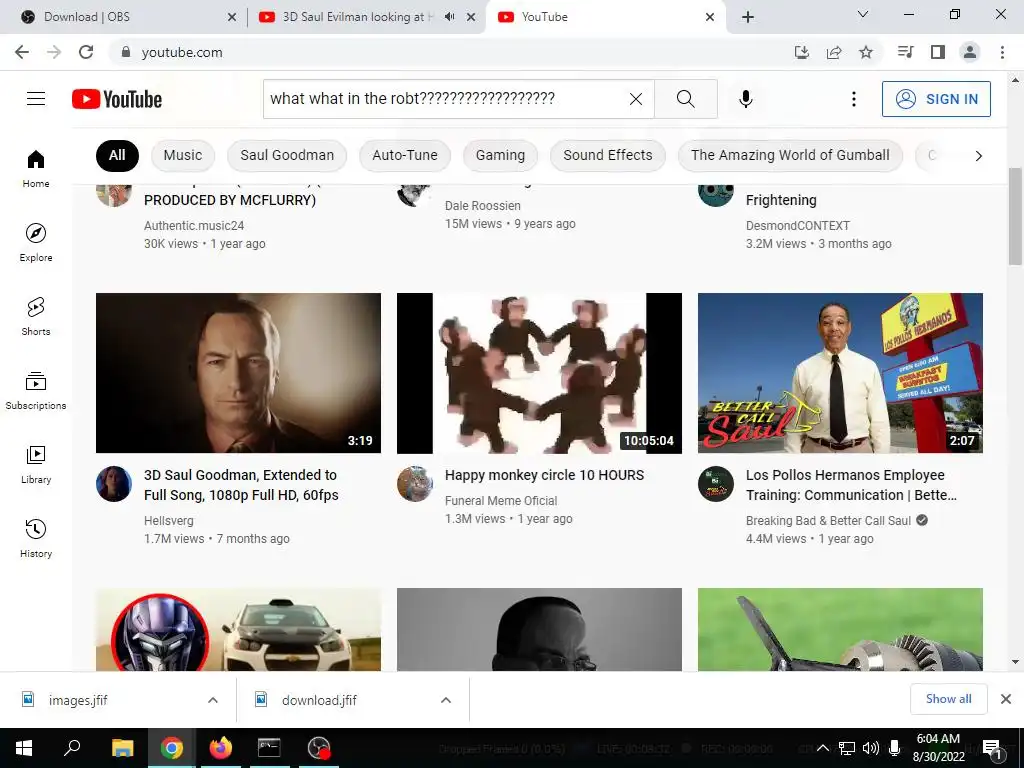This screenshot has width=1024, height=768.
Task: Open DesmondCONTEXT channel link
Action: coord(797,226)
